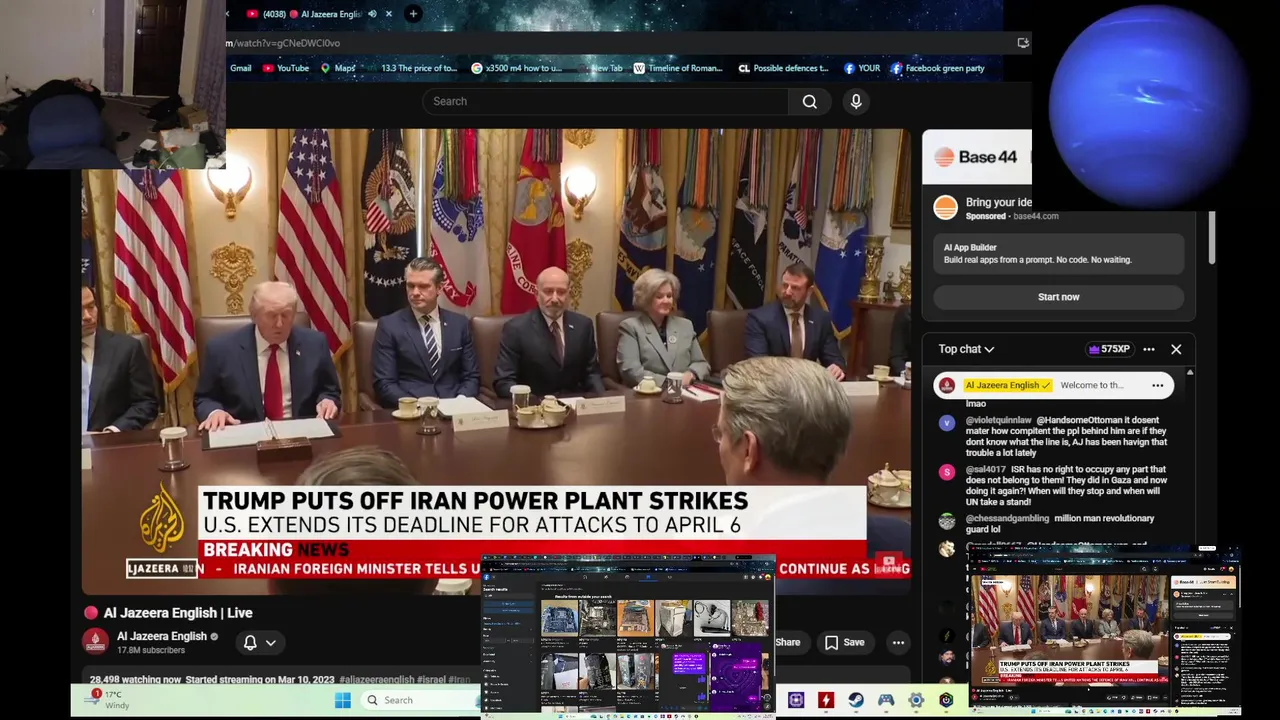The height and width of the screenshot is (720, 1280).
Task: Click the taskbar Search box
Action: [x=420, y=700]
